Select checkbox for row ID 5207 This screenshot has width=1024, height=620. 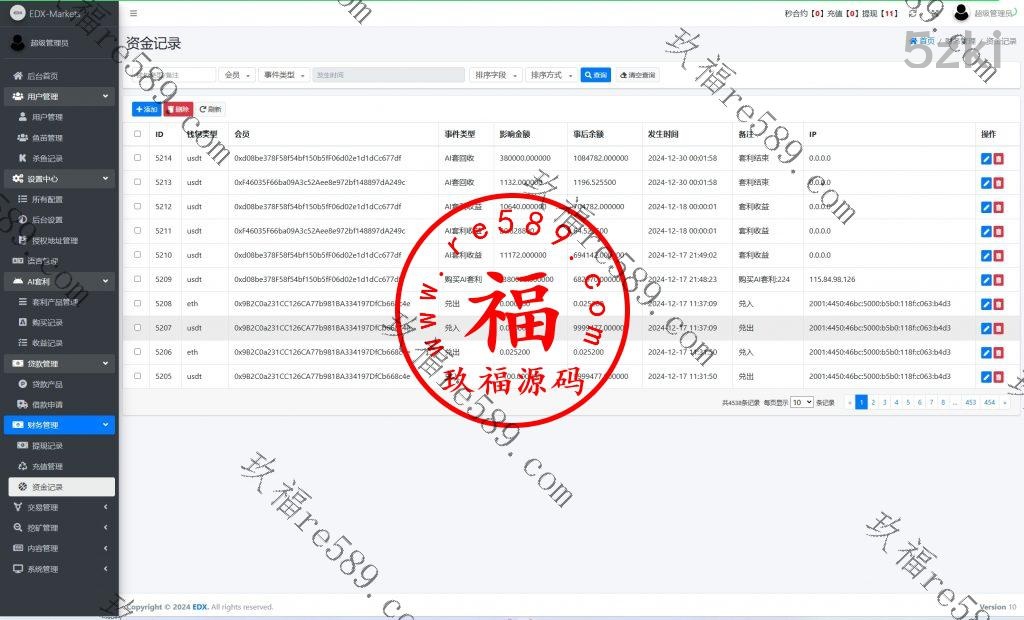[x=138, y=328]
